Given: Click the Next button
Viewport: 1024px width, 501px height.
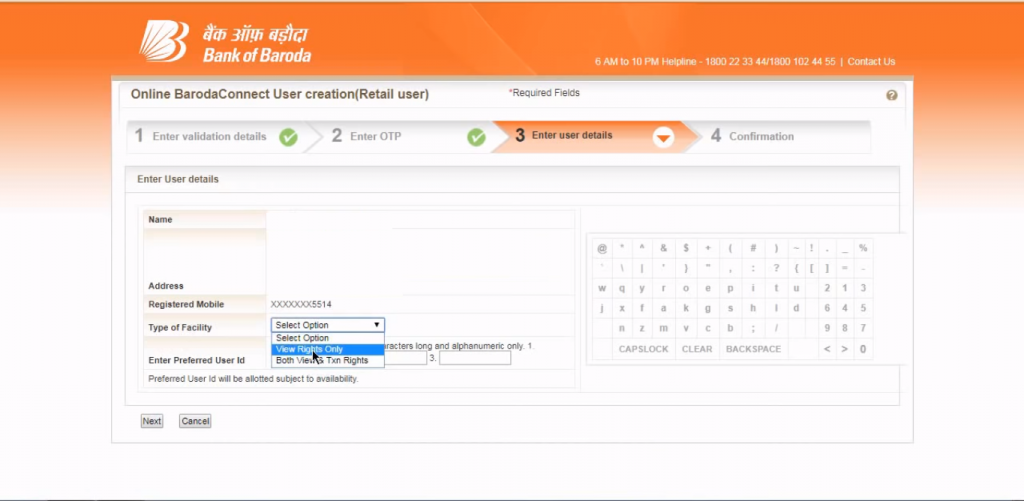Looking at the screenshot, I should (152, 421).
